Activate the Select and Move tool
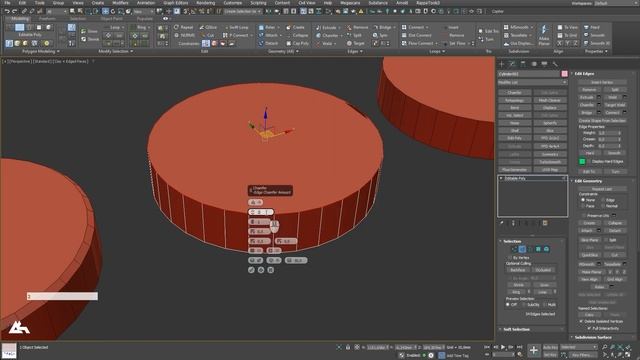This screenshot has height=360, width=640. click(105, 11)
